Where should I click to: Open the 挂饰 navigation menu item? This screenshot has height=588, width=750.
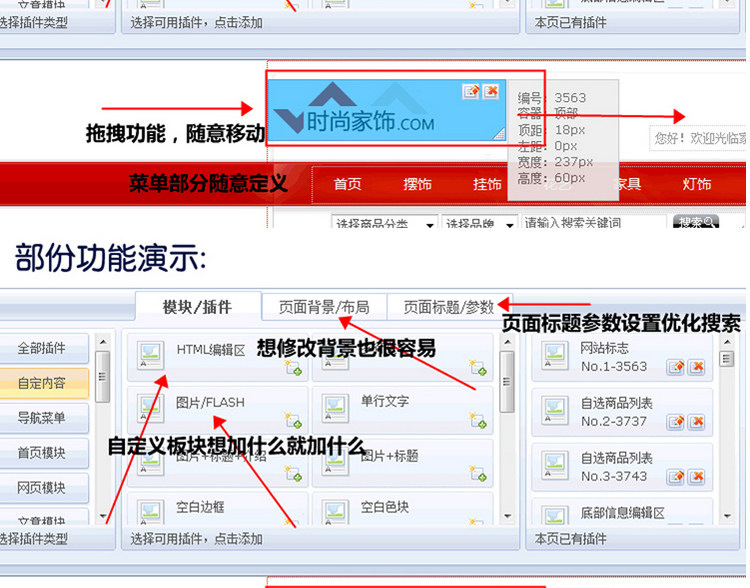click(487, 184)
